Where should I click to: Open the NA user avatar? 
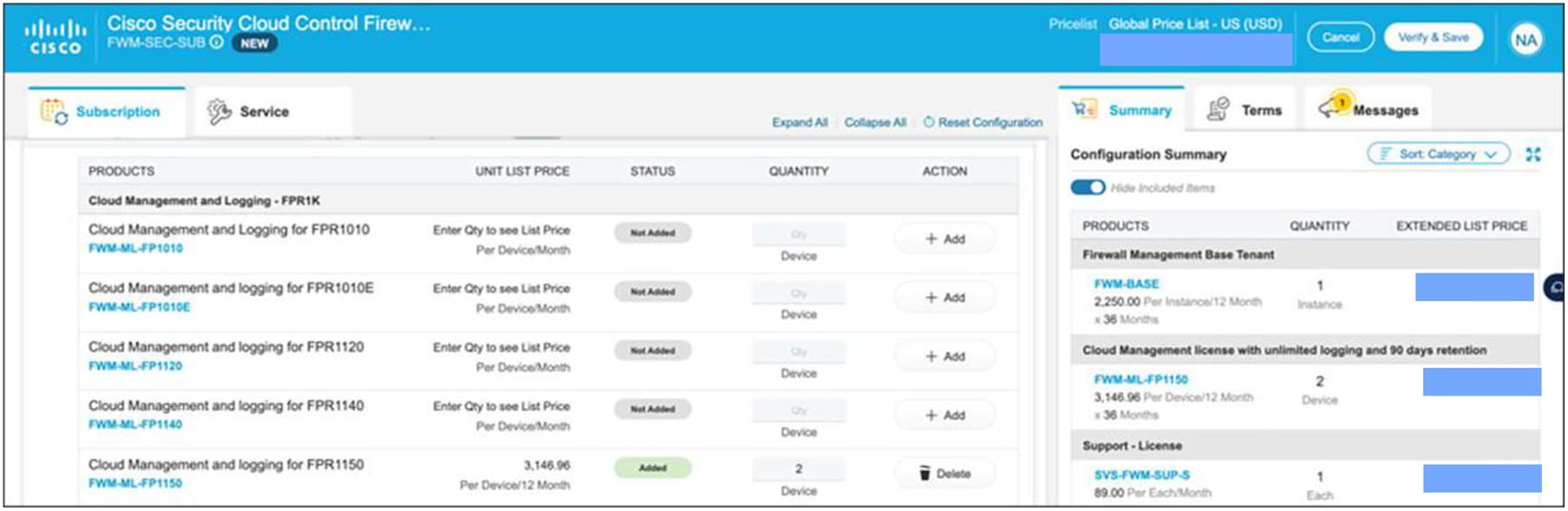tap(1525, 39)
